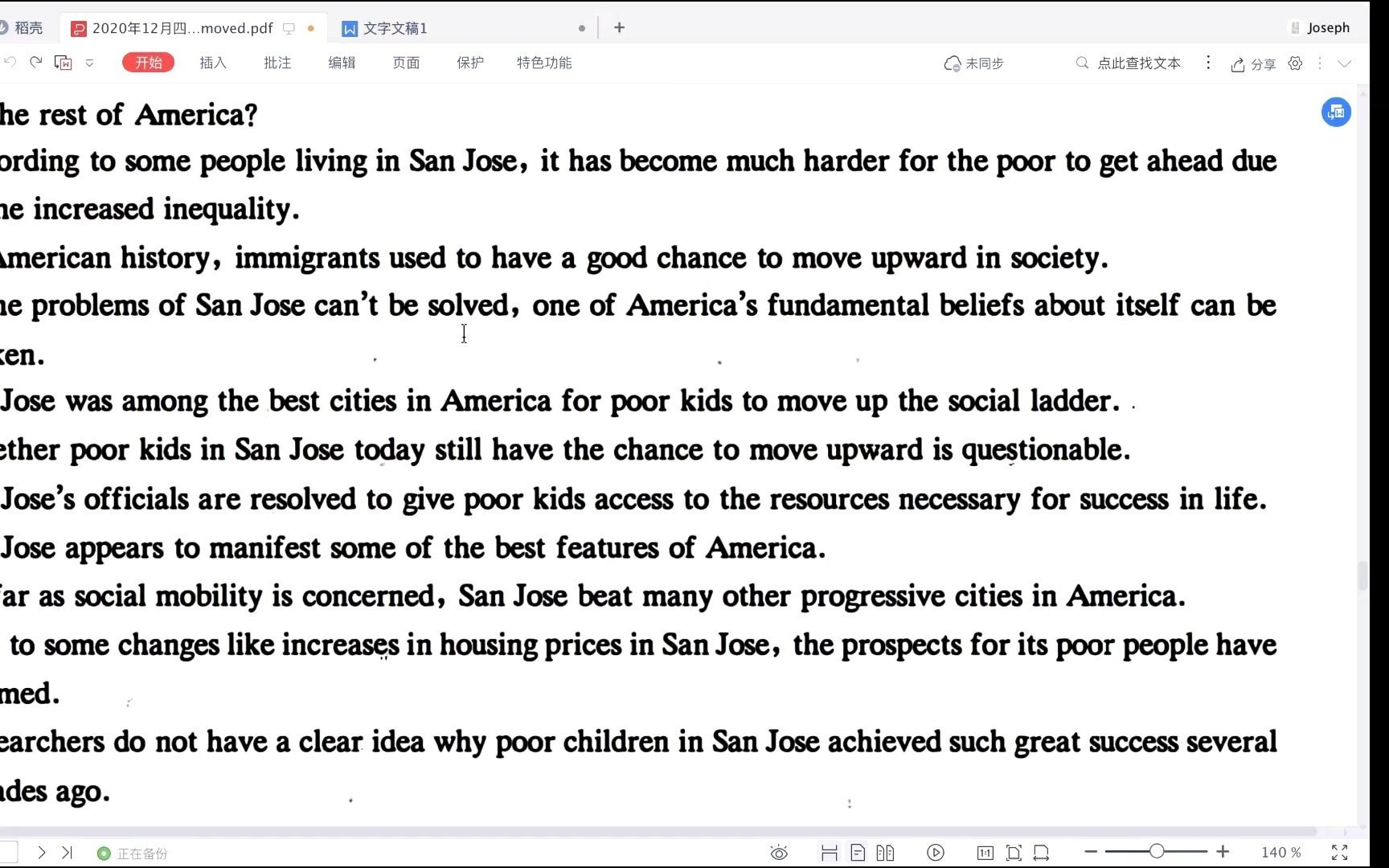This screenshot has height=868, width=1389.
Task: Click the monitor icon on the PDF tab
Action: [289, 28]
